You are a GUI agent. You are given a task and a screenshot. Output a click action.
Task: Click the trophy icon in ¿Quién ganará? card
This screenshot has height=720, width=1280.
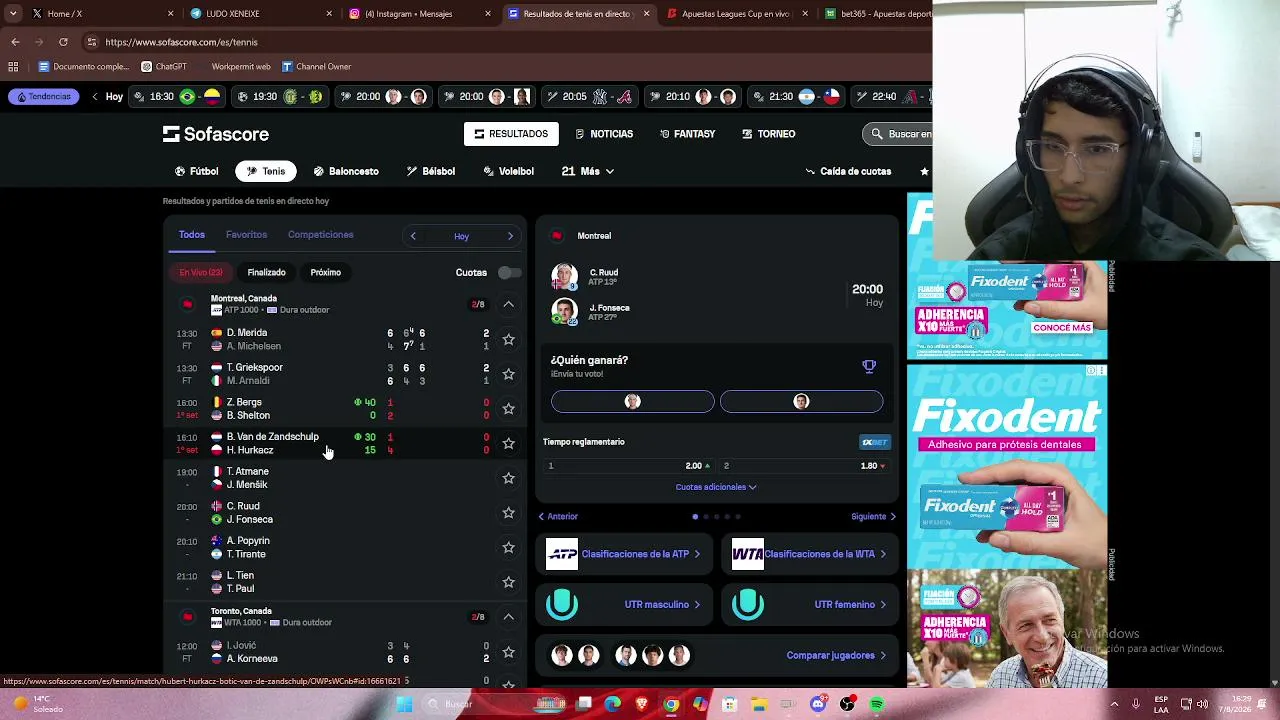pyautogui.click(x=869, y=367)
